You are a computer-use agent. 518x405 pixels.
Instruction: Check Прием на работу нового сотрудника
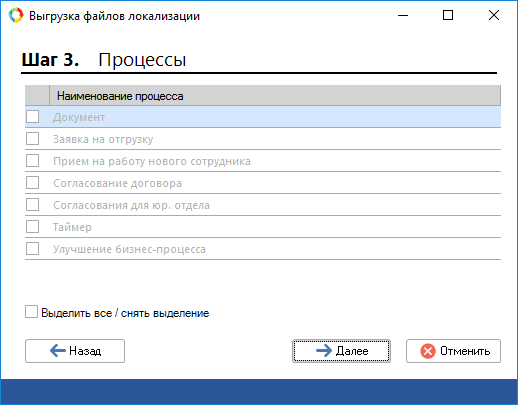click(32, 161)
